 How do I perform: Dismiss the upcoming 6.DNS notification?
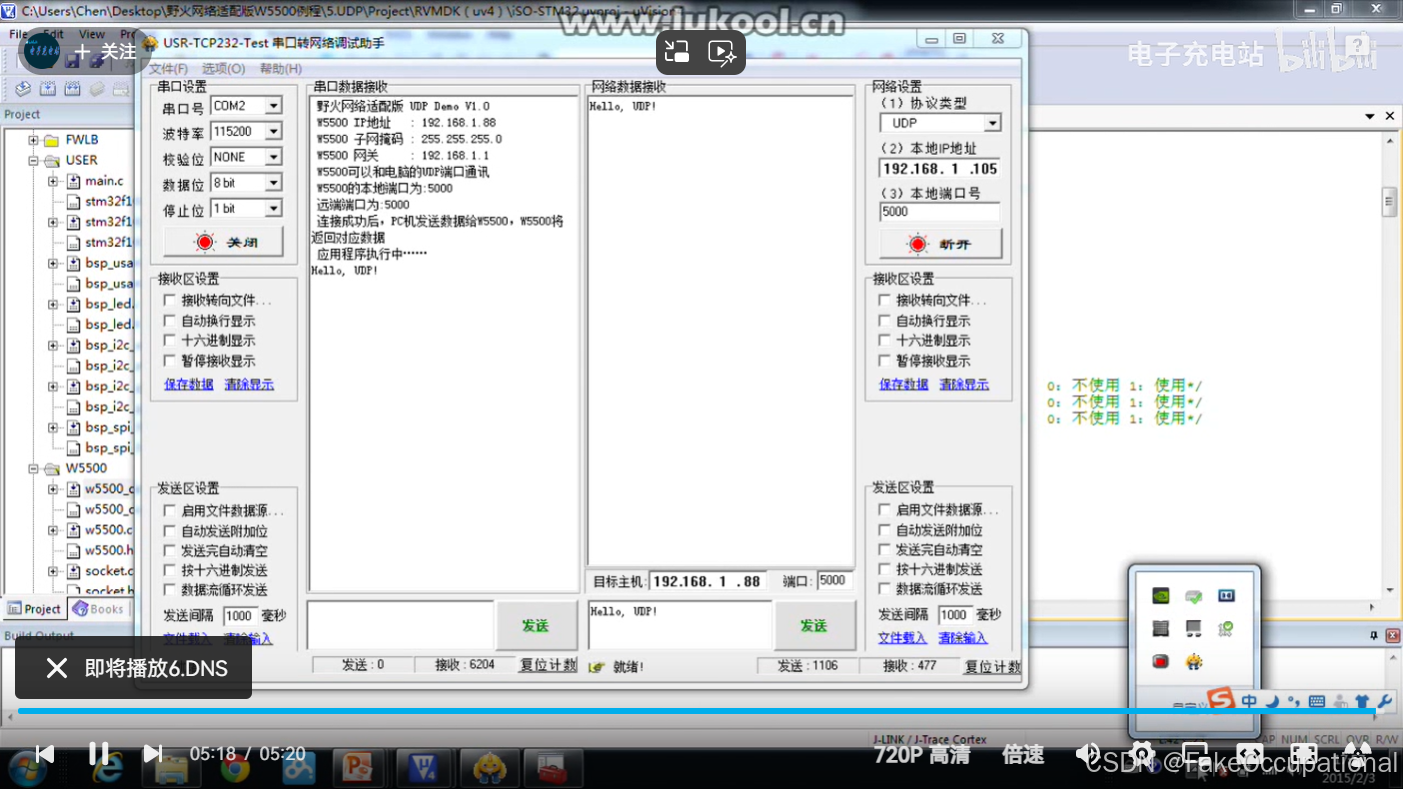[56, 668]
